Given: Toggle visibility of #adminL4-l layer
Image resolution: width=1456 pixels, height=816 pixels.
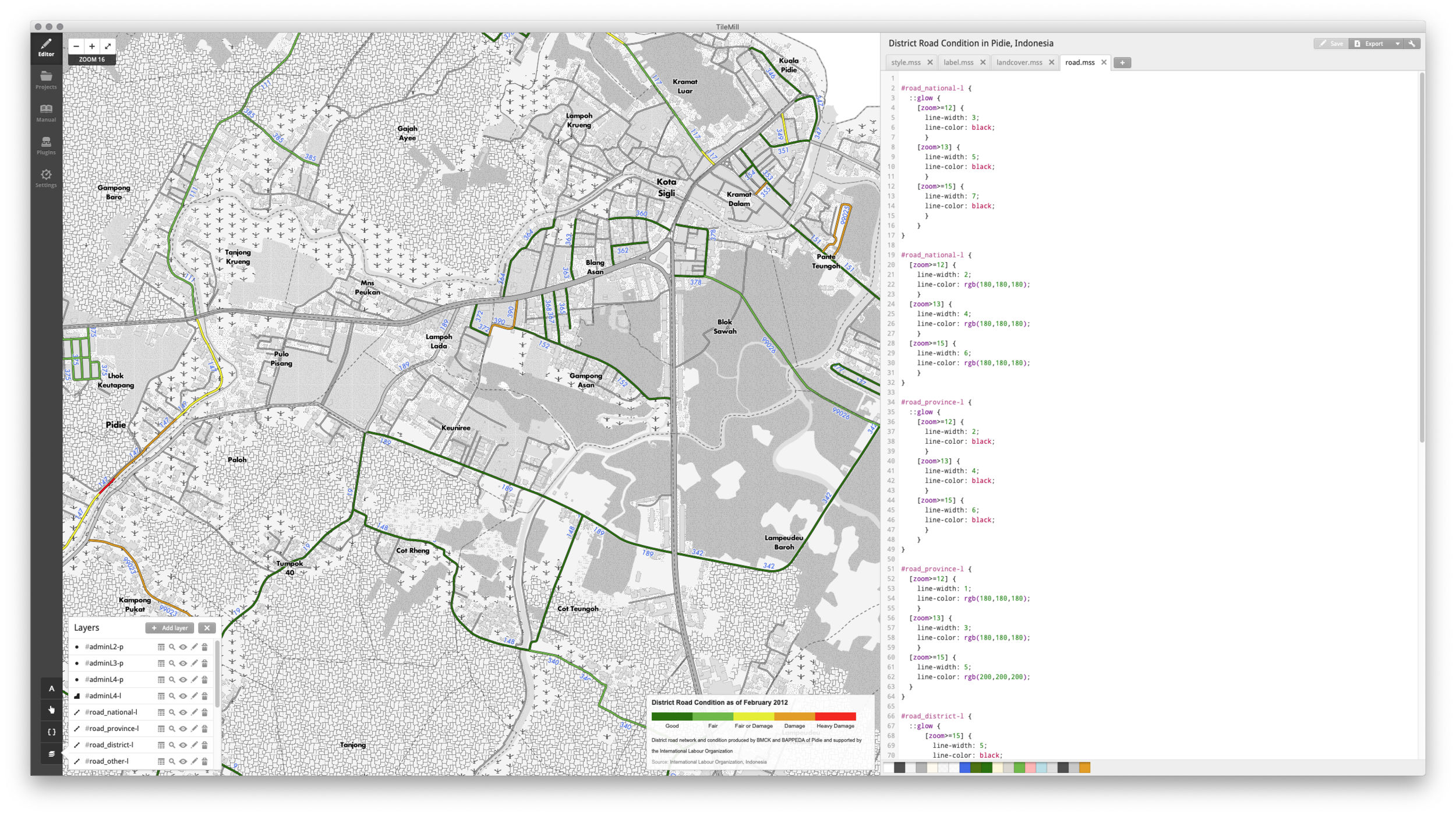Looking at the screenshot, I should (183, 696).
